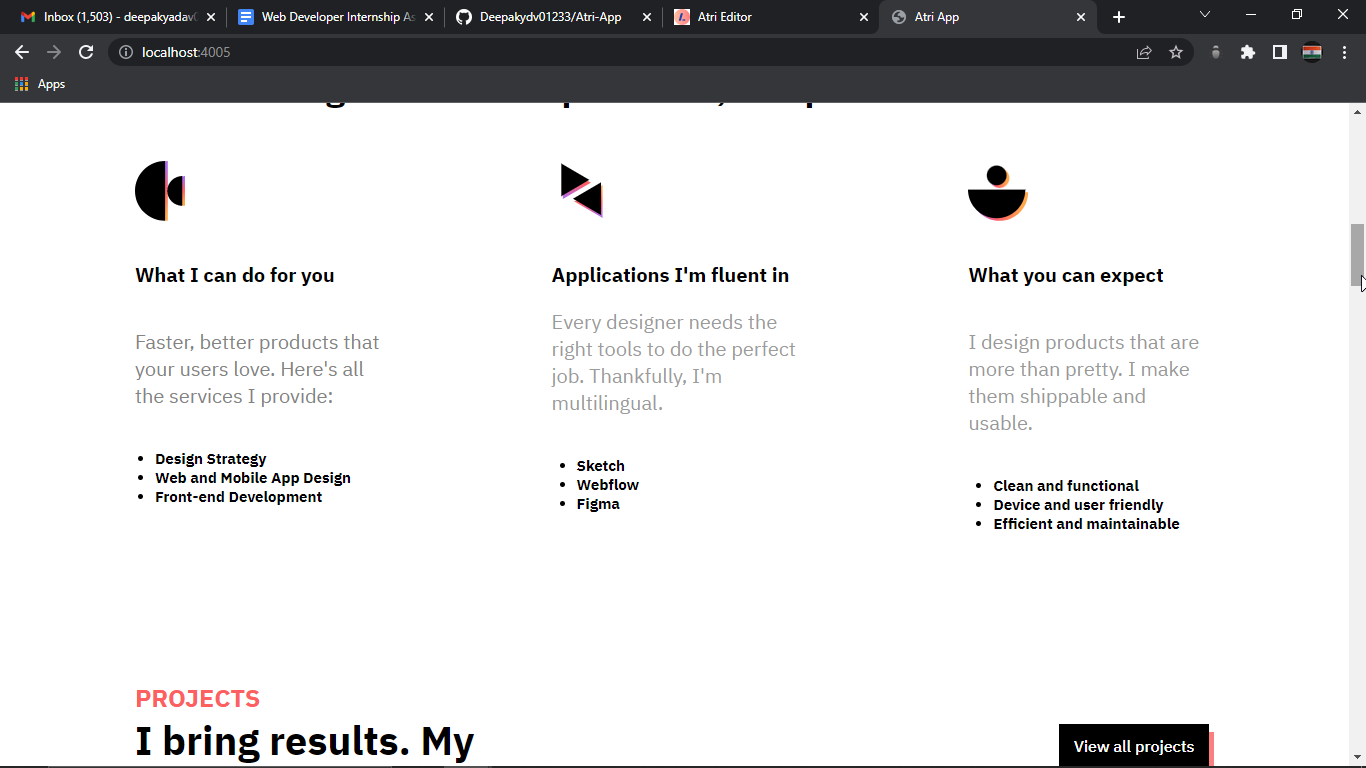Screen dimensions: 1366x768
Task: Toggle the browser side panel icon
Action: point(1280,52)
